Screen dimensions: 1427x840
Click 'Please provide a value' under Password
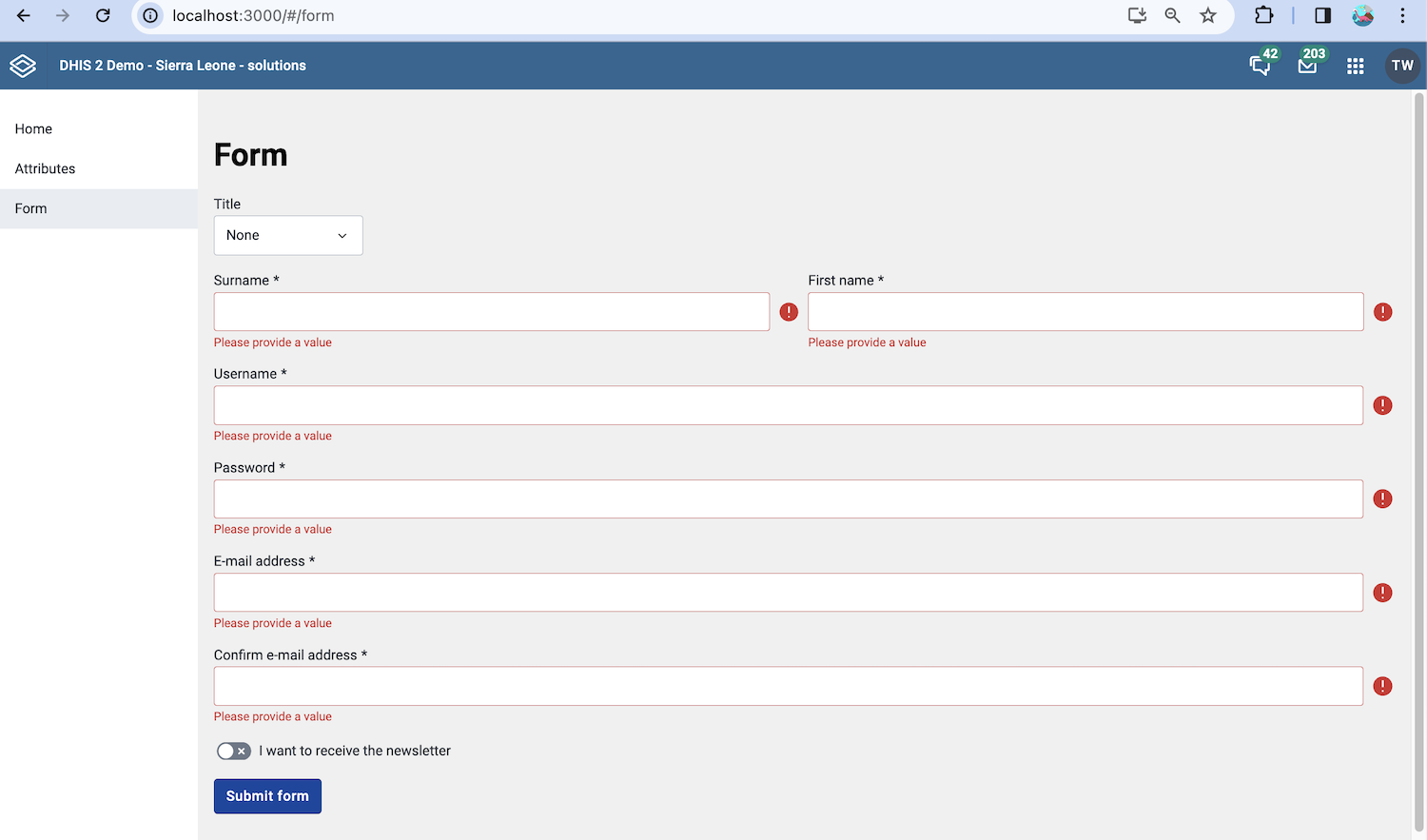(273, 529)
